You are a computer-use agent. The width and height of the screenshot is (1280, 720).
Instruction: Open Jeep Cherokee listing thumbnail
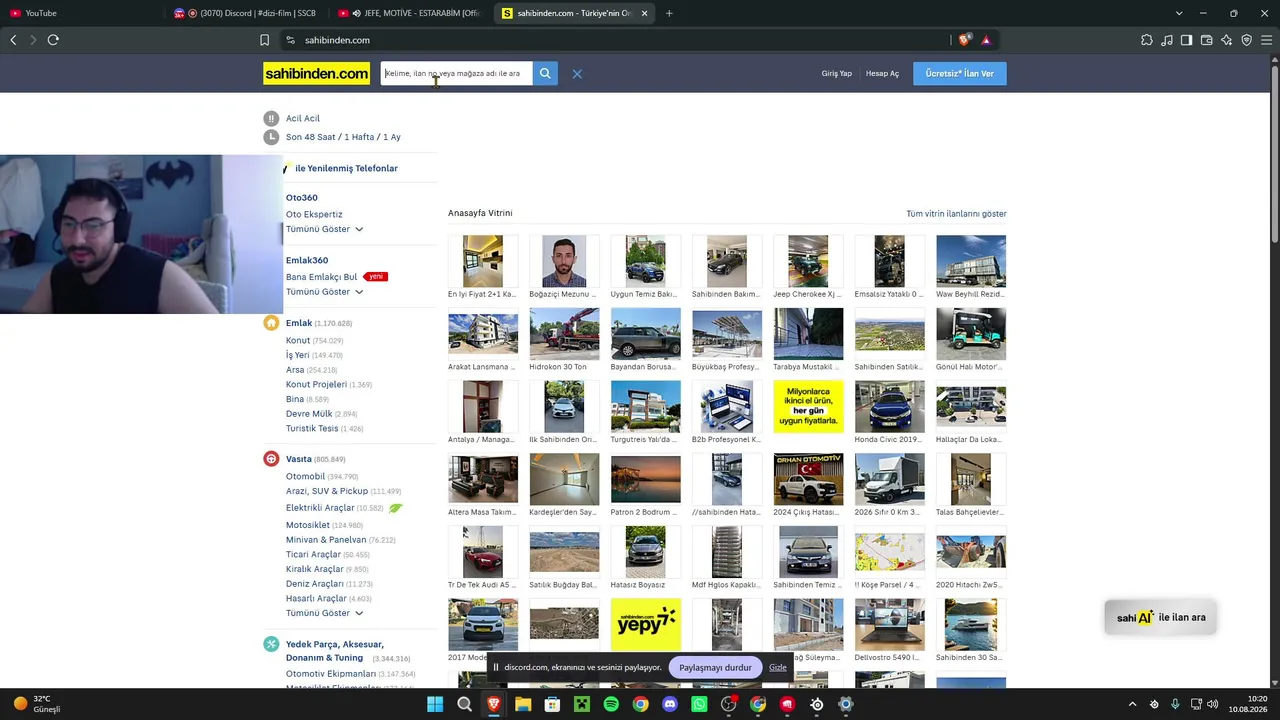[808, 261]
